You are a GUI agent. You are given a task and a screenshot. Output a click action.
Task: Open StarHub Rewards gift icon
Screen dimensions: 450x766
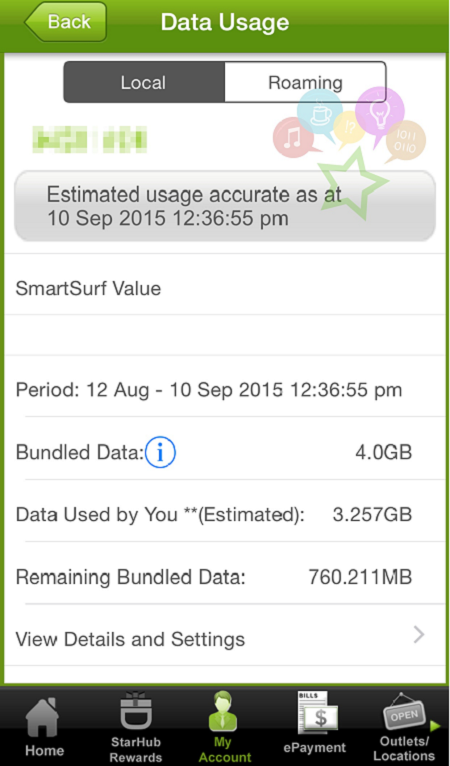136,710
